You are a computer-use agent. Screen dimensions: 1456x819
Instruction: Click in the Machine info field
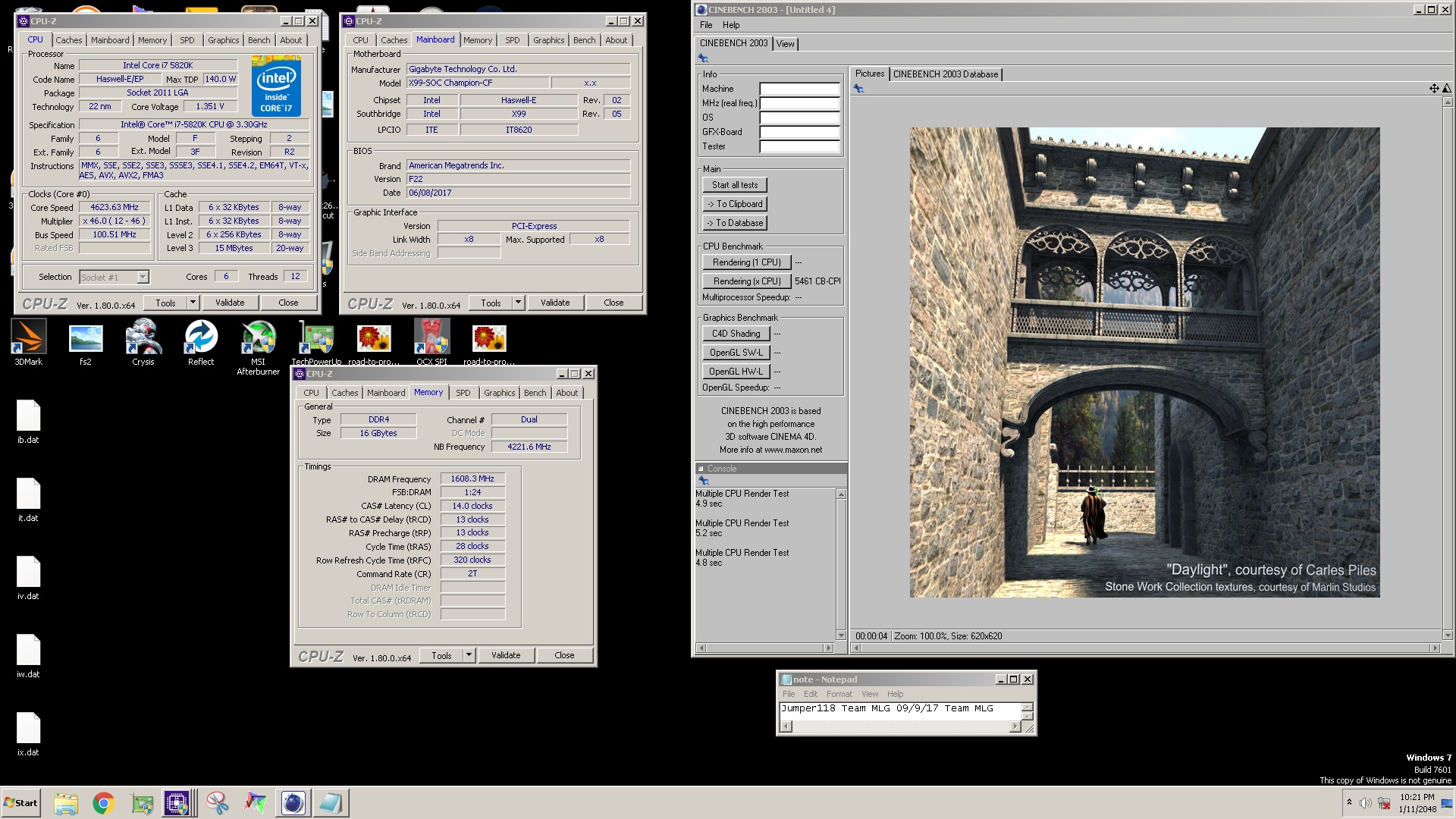[x=799, y=89]
